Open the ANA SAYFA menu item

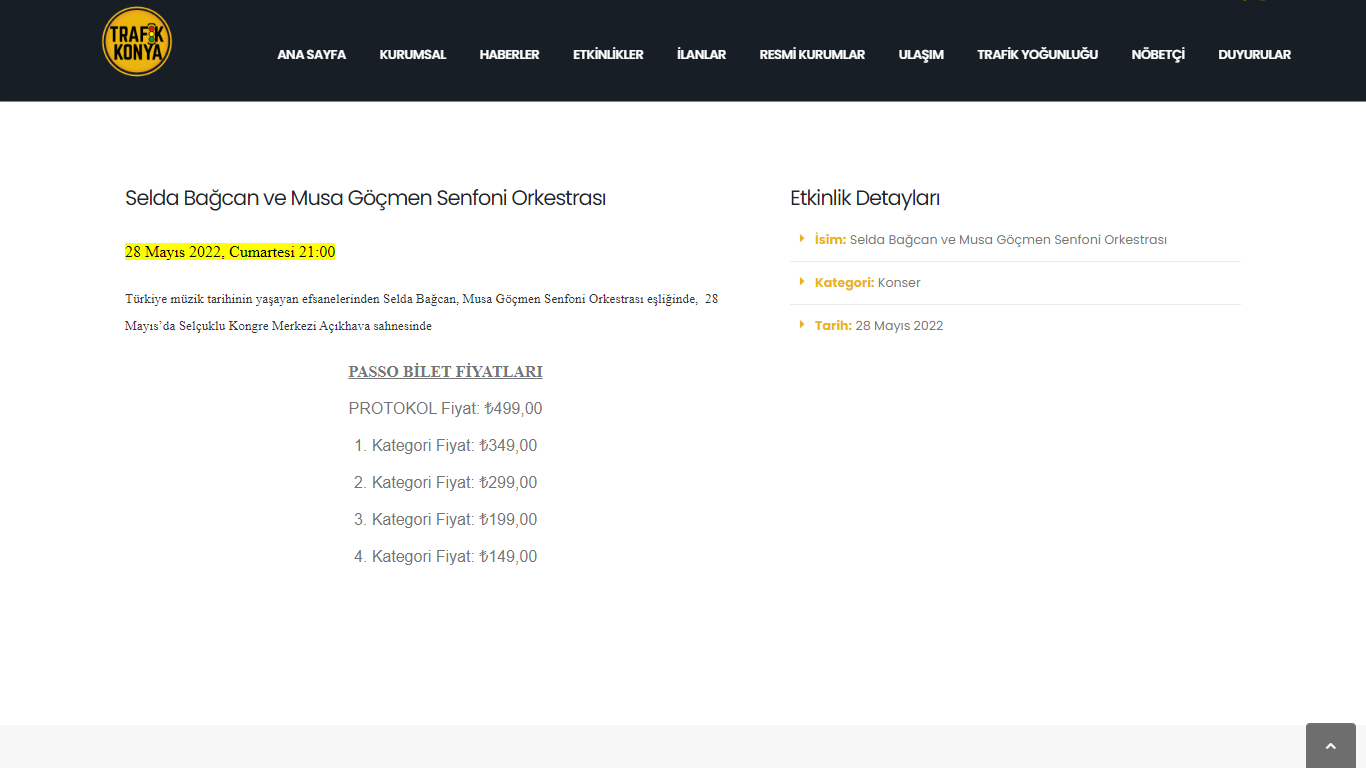pos(311,55)
